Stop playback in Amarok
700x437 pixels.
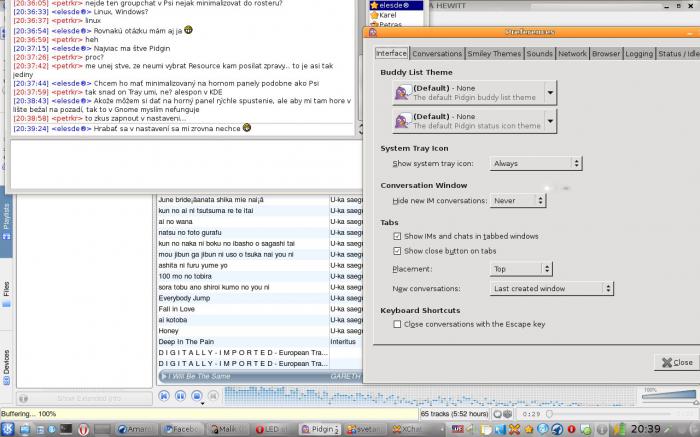pyautogui.click(x=196, y=396)
